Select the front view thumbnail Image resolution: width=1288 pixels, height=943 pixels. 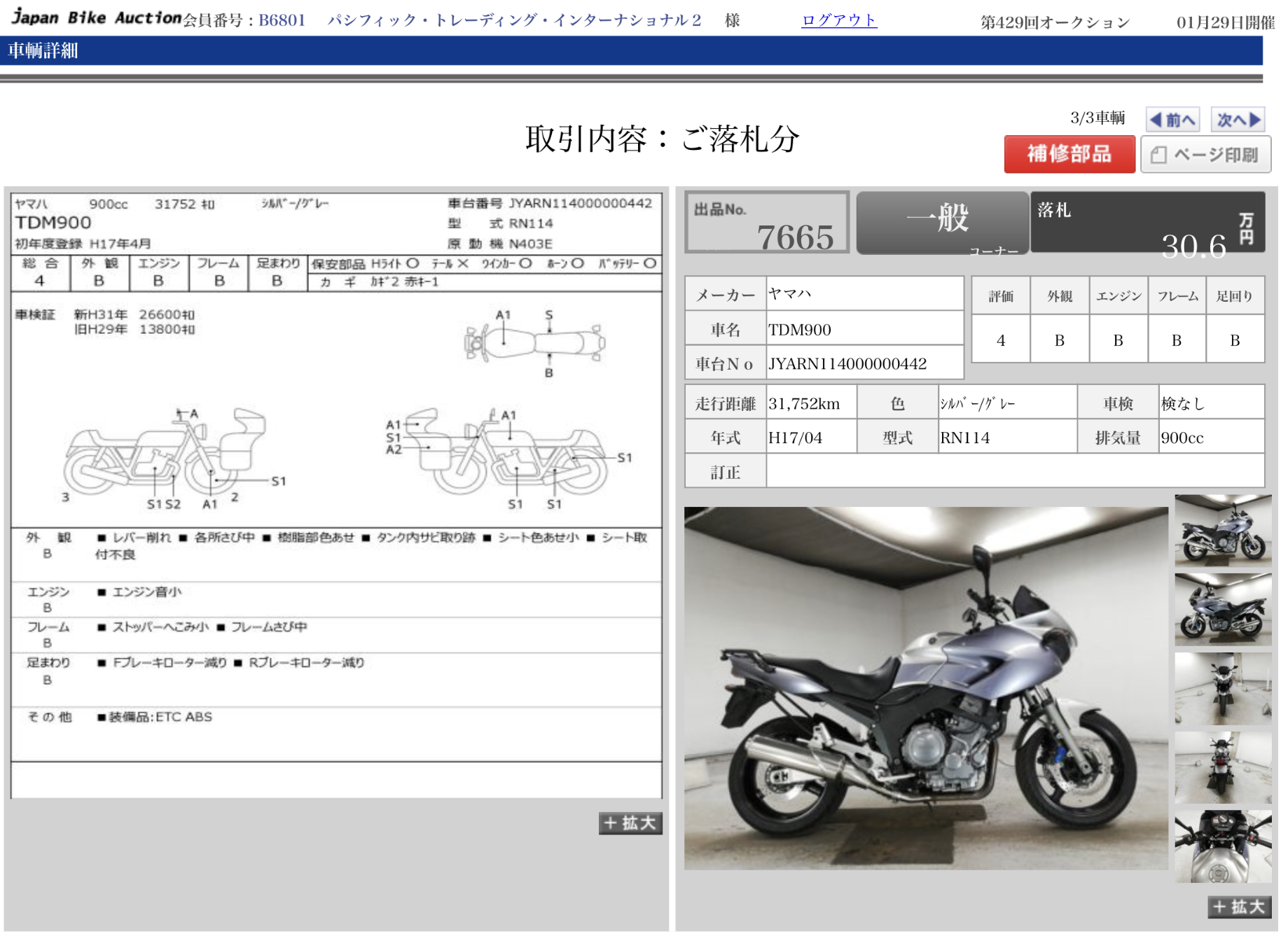[1223, 689]
